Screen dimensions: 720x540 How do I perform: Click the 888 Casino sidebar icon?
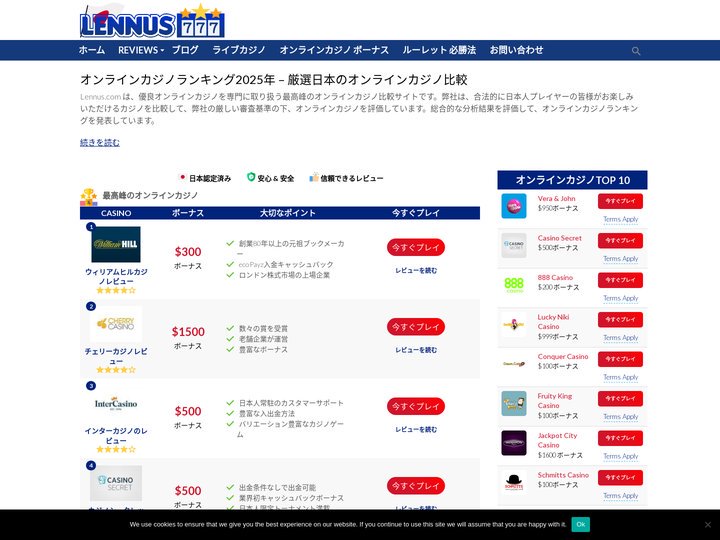(514, 285)
